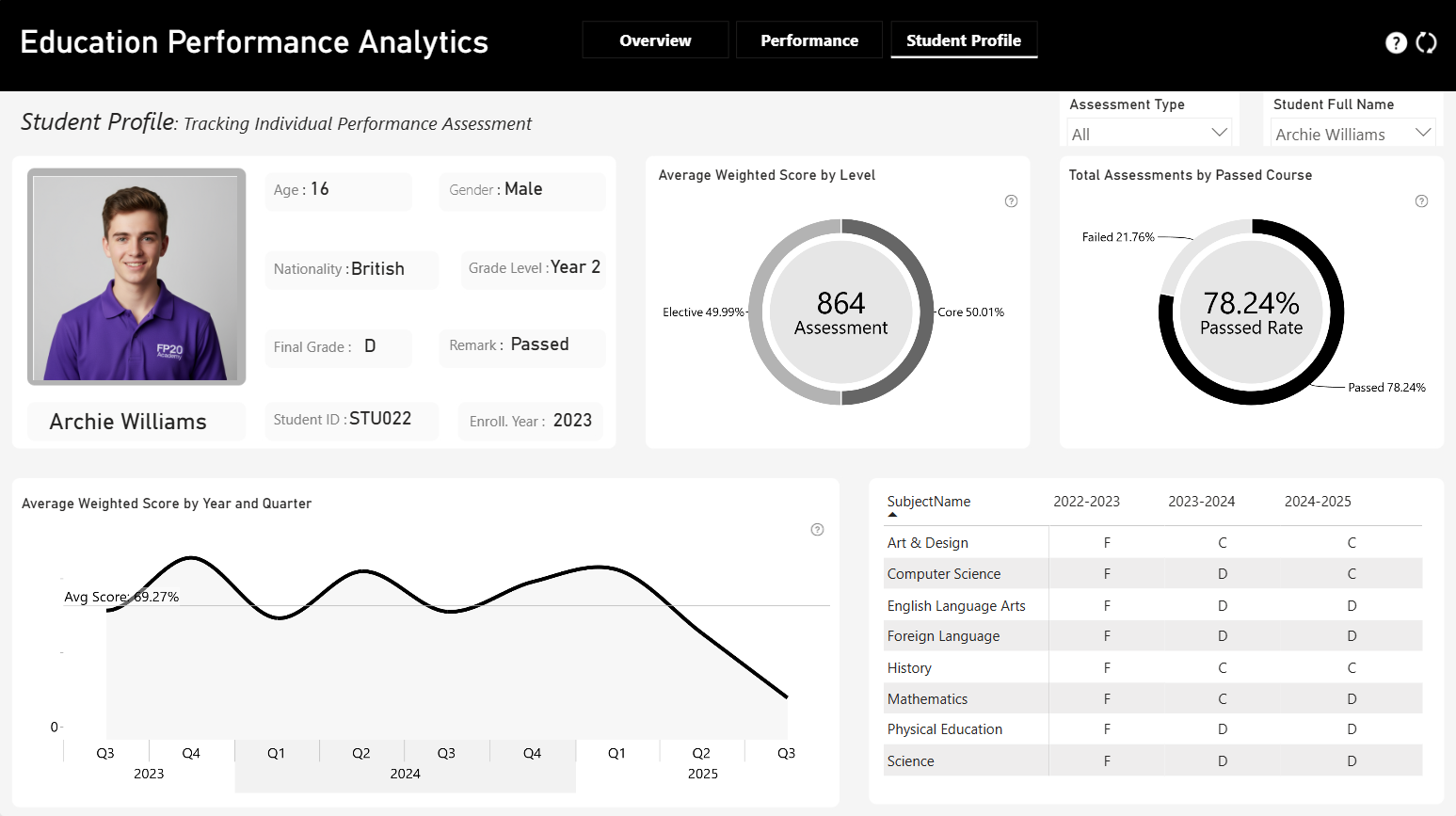Click Archie Williams profile photo

pyautogui.click(x=136, y=277)
